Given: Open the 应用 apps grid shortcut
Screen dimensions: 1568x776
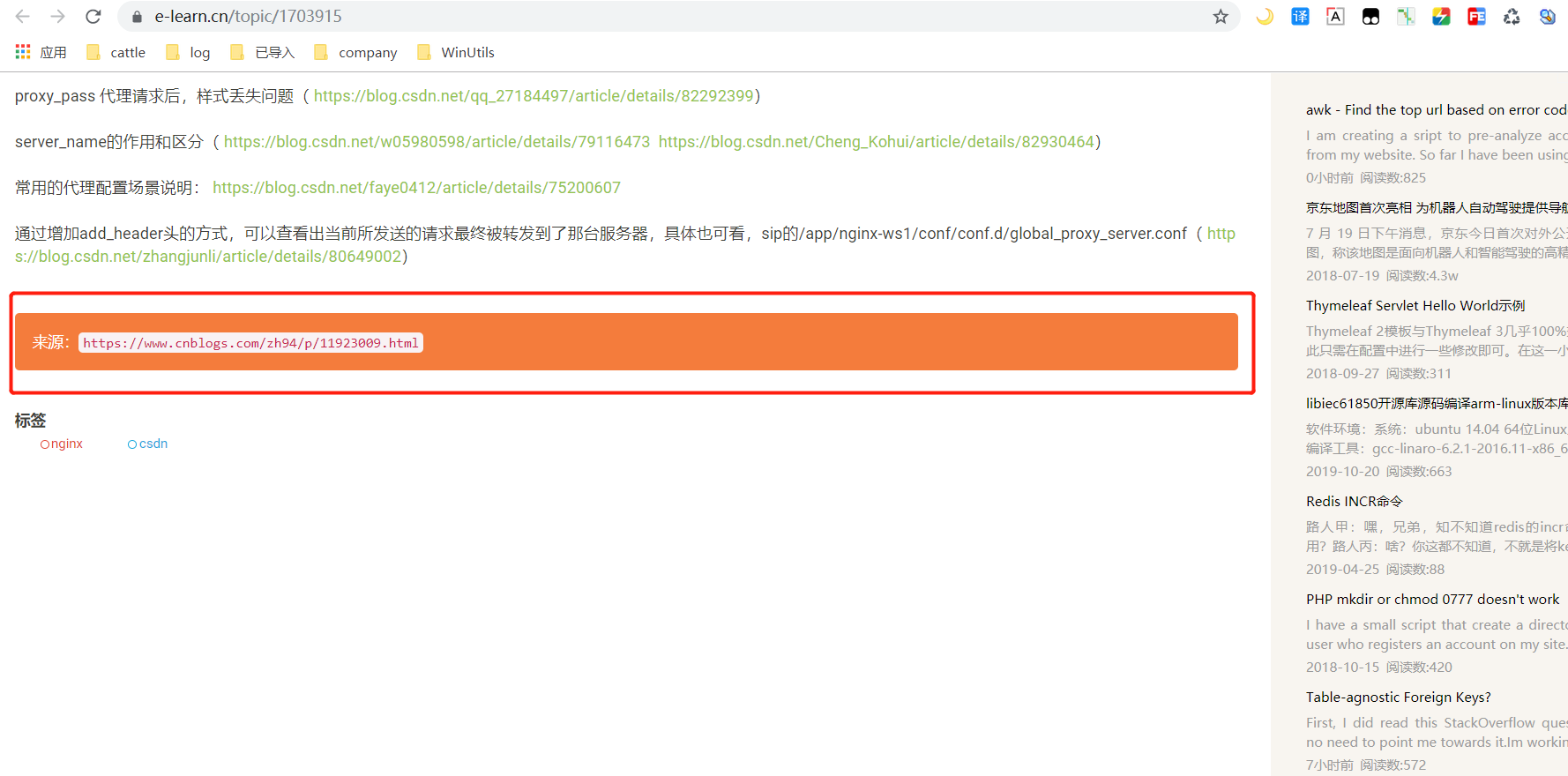Looking at the screenshot, I should click(41, 52).
